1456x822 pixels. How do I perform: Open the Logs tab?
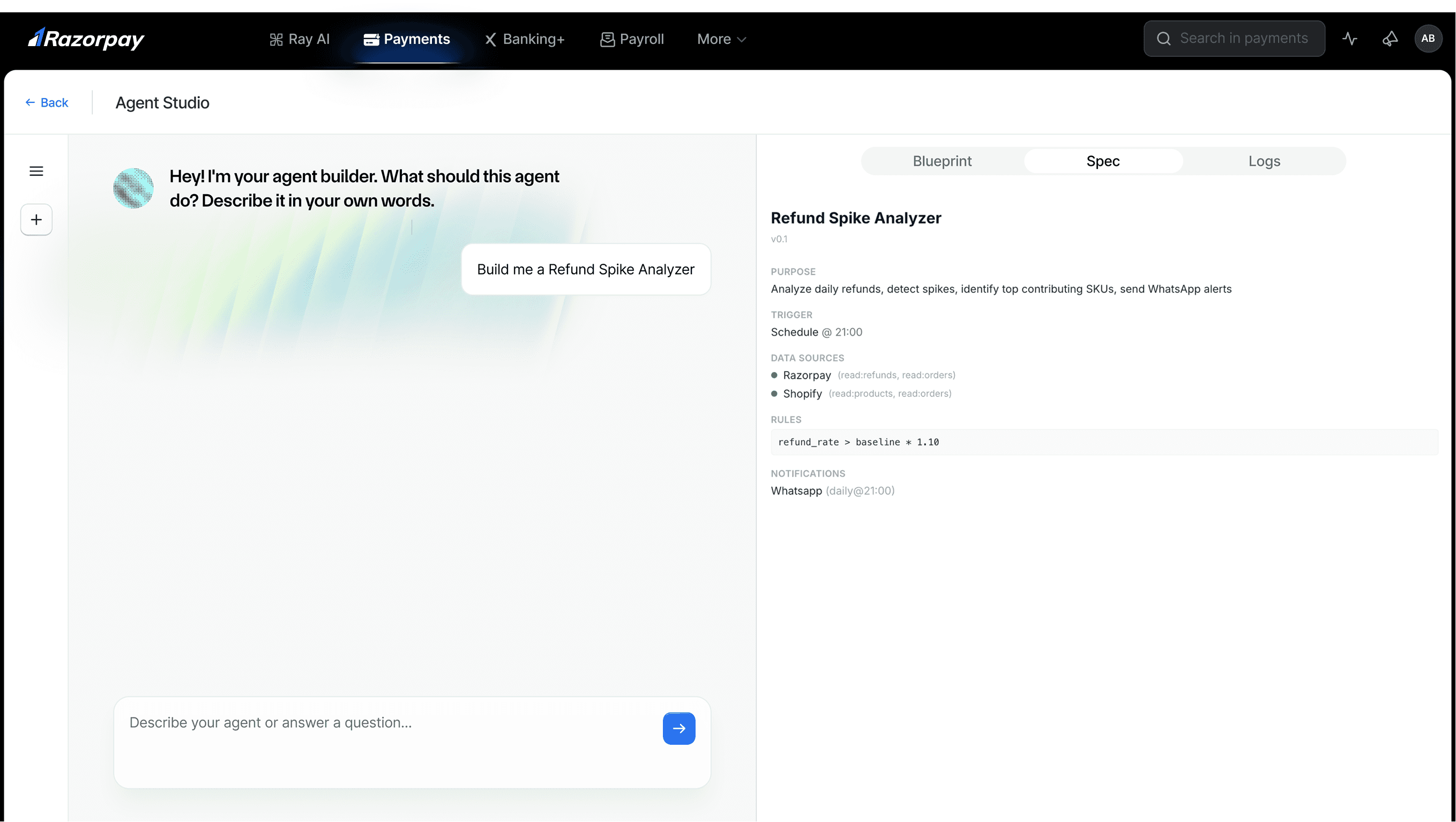tap(1264, 161)
